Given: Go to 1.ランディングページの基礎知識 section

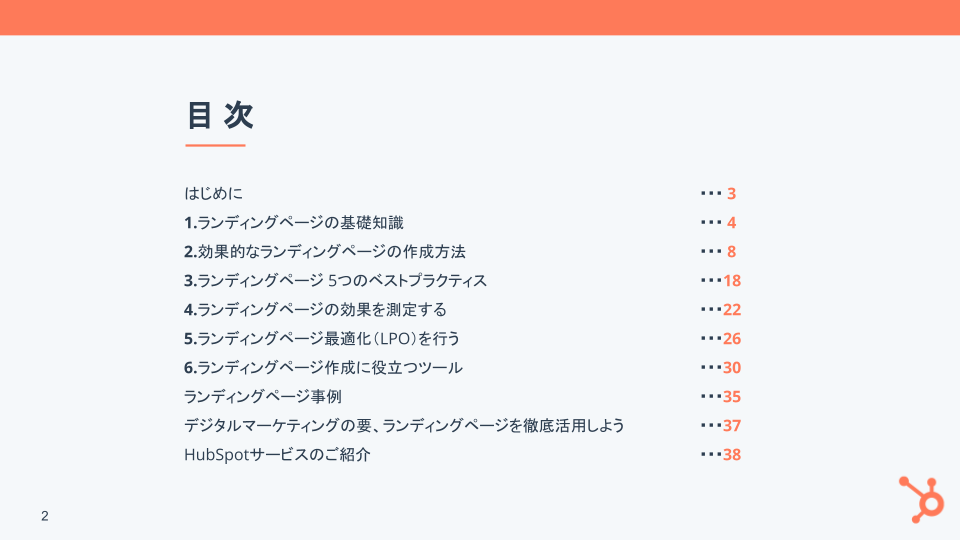Looking at the screenshot, I should (293, 222).
